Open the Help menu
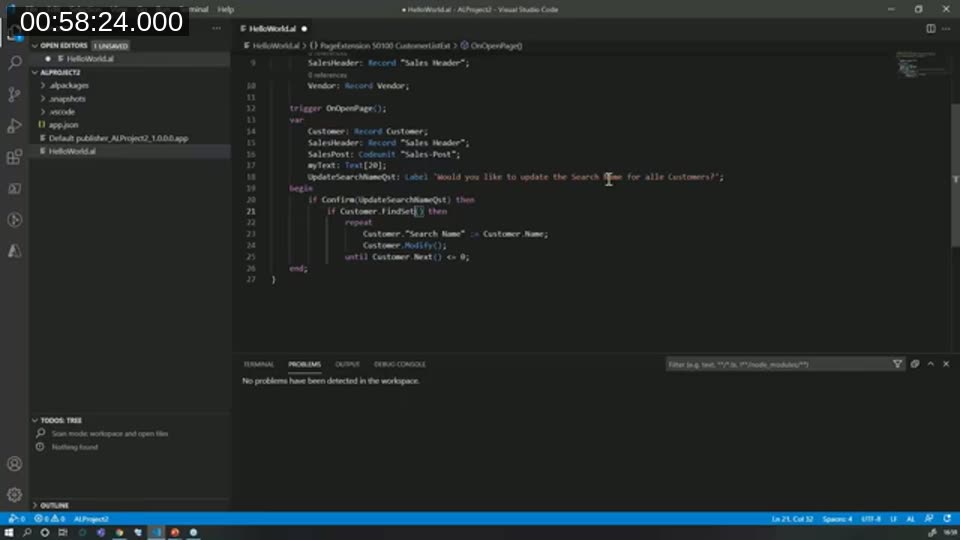960x540 pixels. (226, 9)
